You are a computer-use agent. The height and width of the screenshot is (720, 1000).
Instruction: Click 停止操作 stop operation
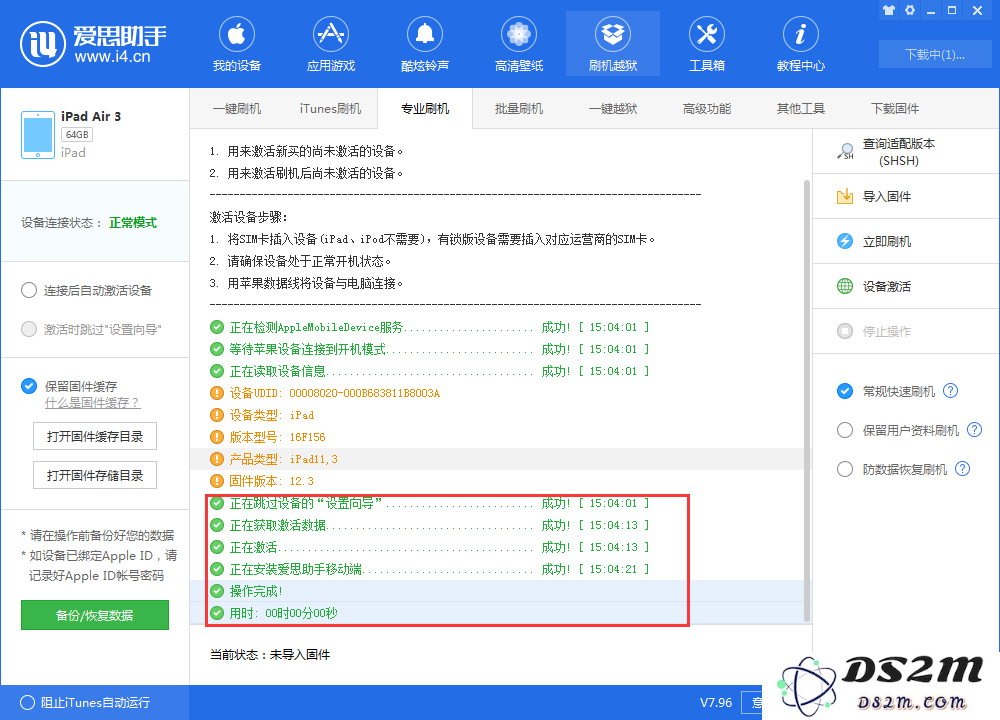pos(905,331)
